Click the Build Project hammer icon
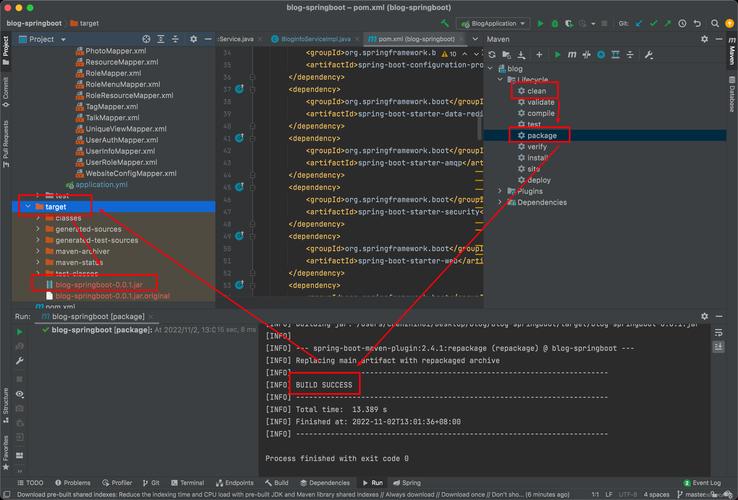 pyautogui.click(x=445, y=23)
